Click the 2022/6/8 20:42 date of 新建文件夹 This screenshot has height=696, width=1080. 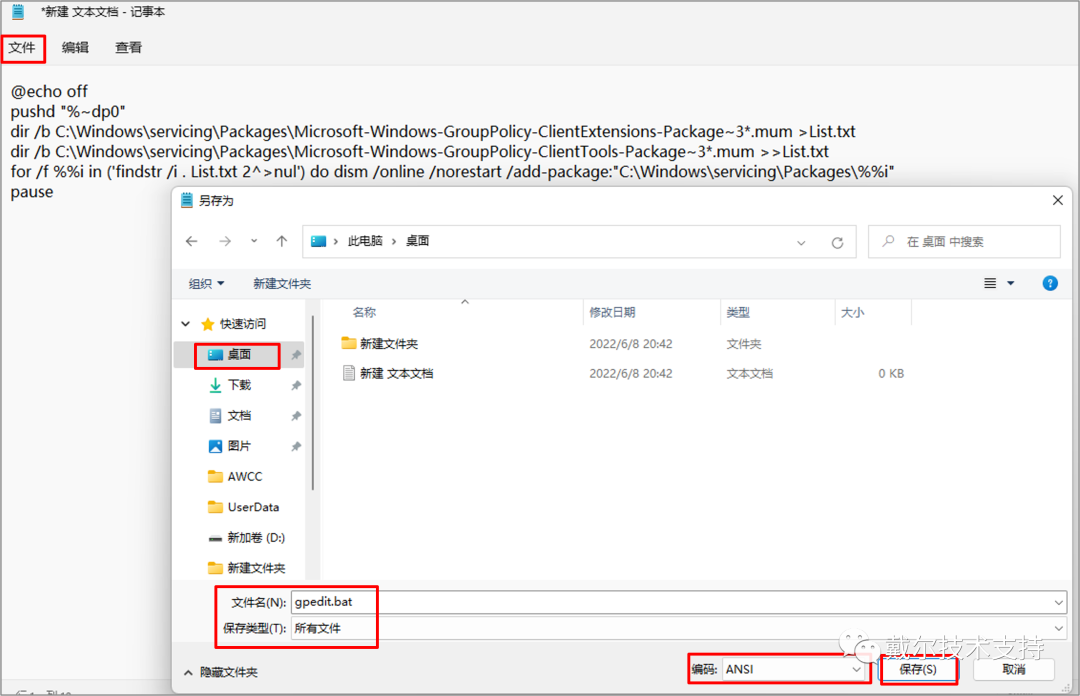[631, 343]
